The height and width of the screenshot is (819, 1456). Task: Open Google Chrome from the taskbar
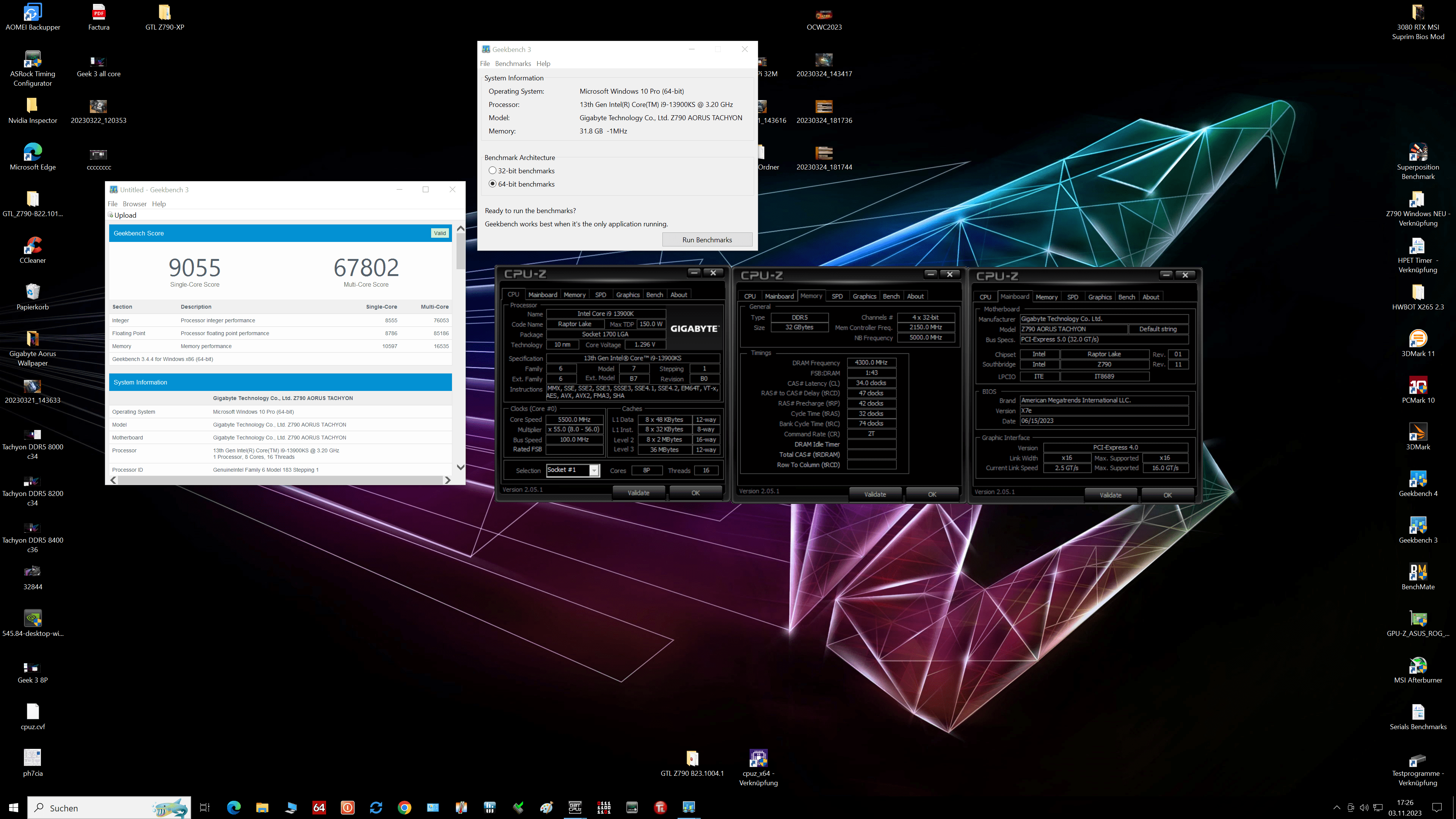[x=404, y=808]
